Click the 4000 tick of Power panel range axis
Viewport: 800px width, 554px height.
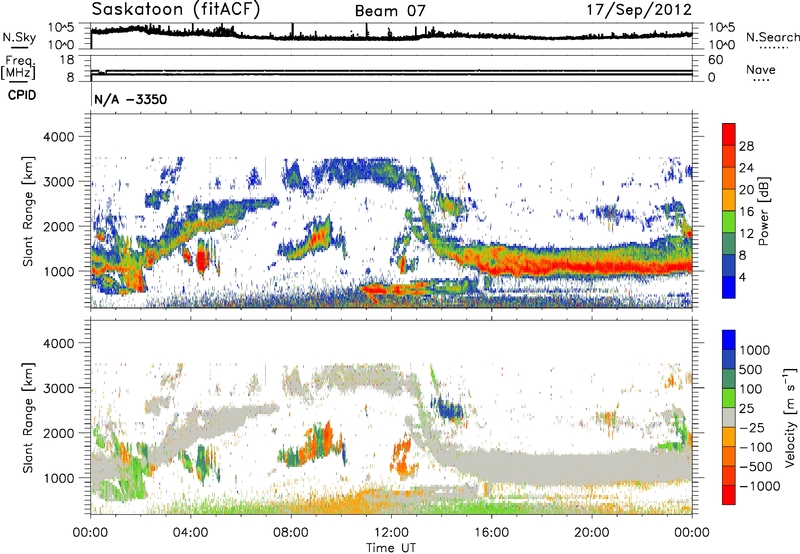coord(61,137)
